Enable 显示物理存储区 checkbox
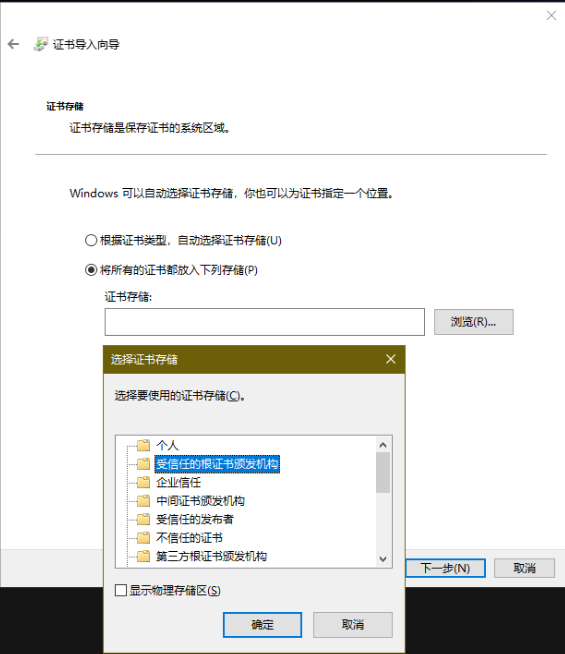The image size is (565, 654). coord(121,590)
